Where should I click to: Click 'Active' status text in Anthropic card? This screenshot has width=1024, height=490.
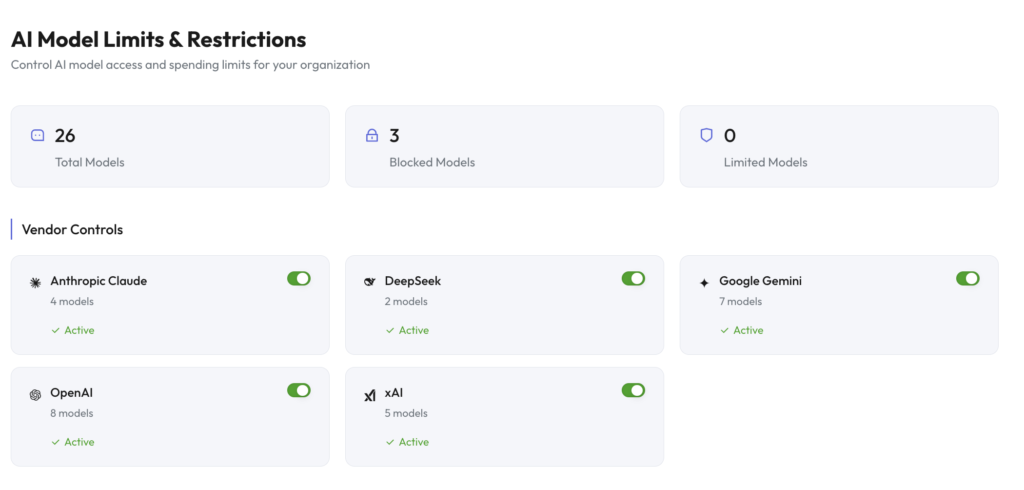click(x=79, y=331)
